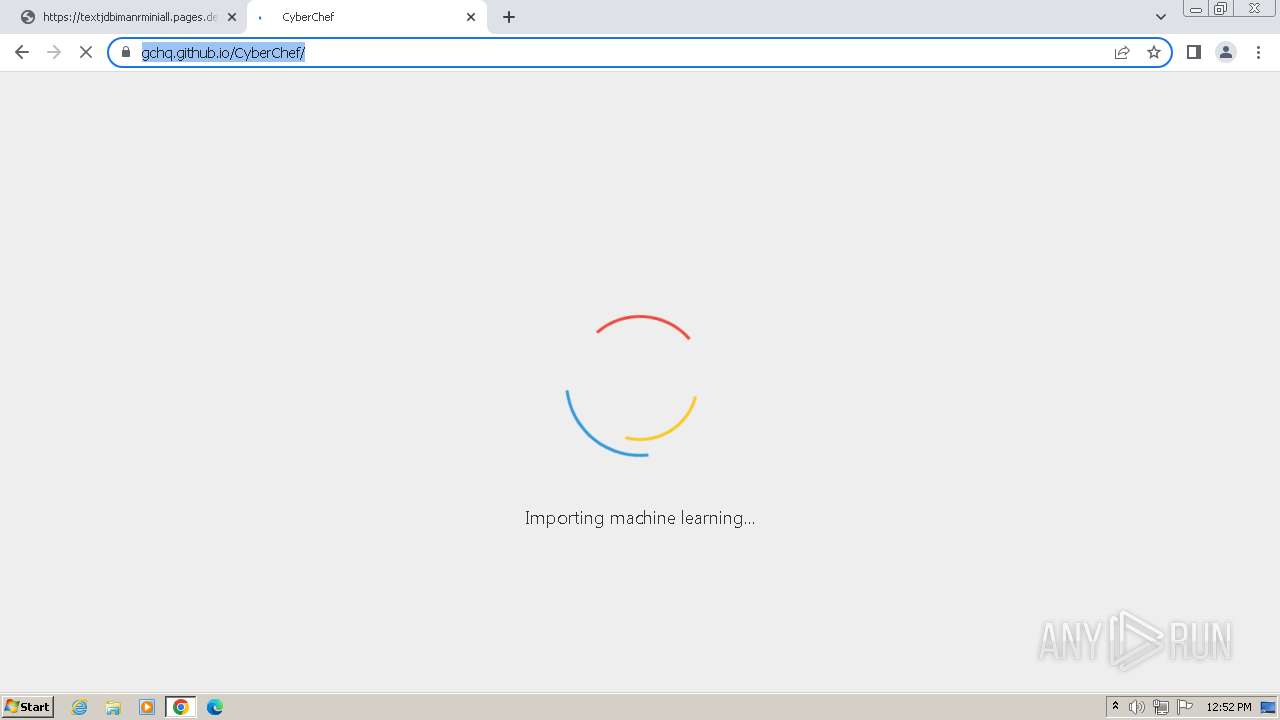Image resolution: width=1280 pixels, height=720 pixels.
Task: Open the Action Center flag icon
Action: click(x=1185, y=707)
